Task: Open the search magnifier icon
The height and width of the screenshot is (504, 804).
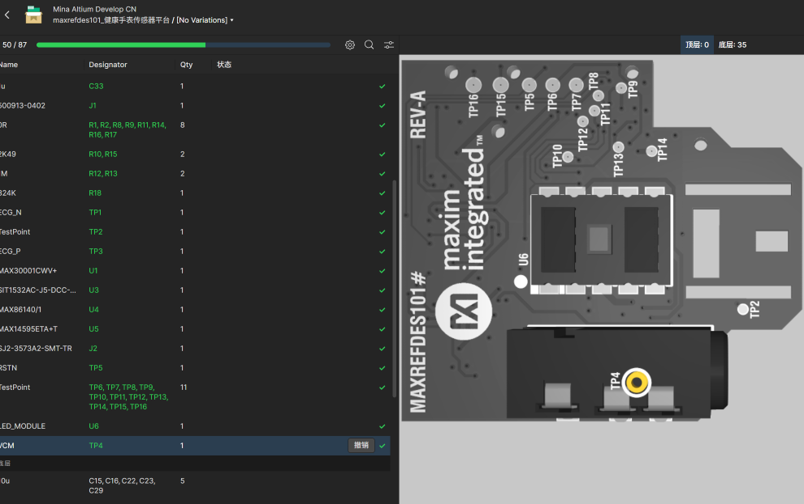Action: point(369,45)
